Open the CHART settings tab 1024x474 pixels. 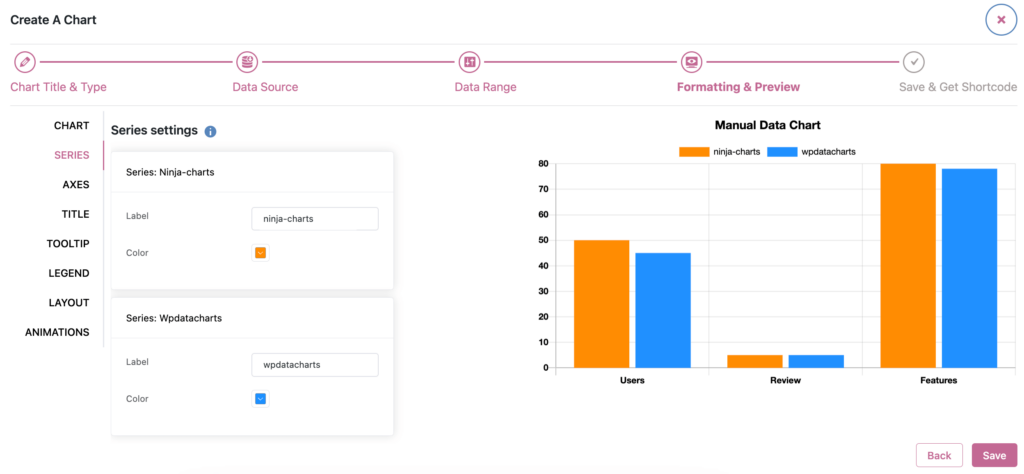tap(71, 125)
